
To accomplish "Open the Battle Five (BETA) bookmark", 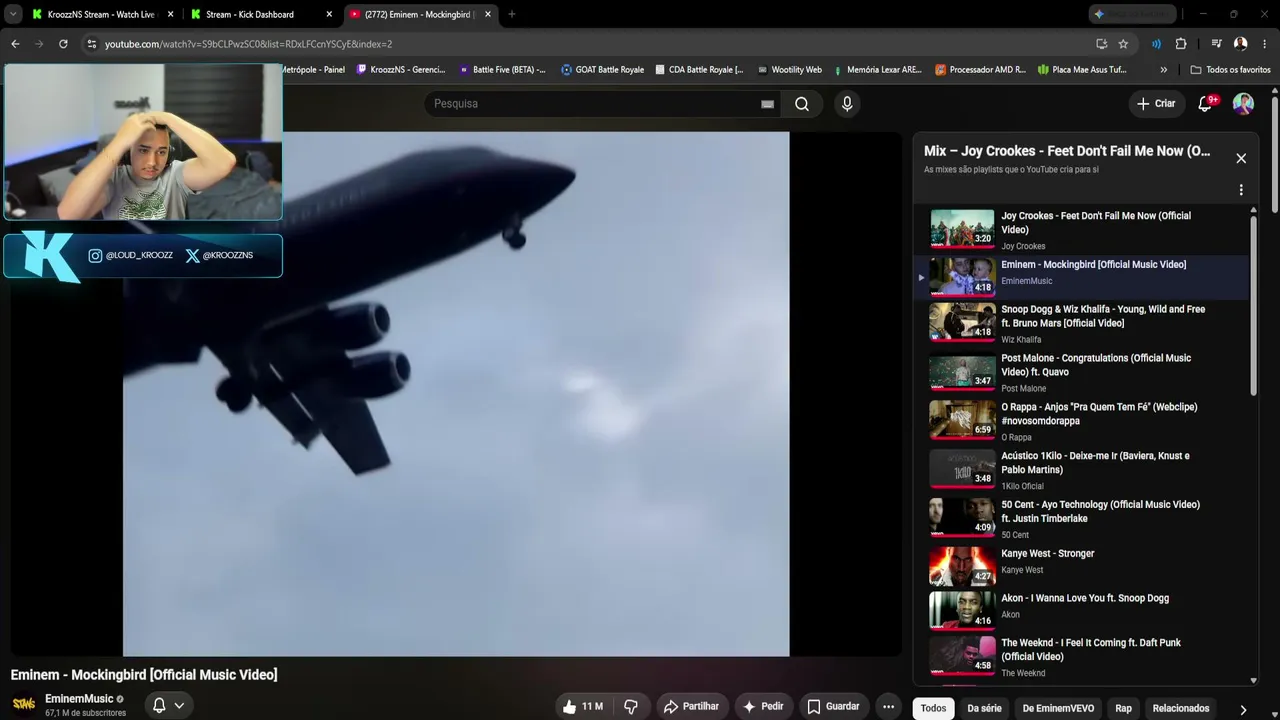I will (502, 70).
